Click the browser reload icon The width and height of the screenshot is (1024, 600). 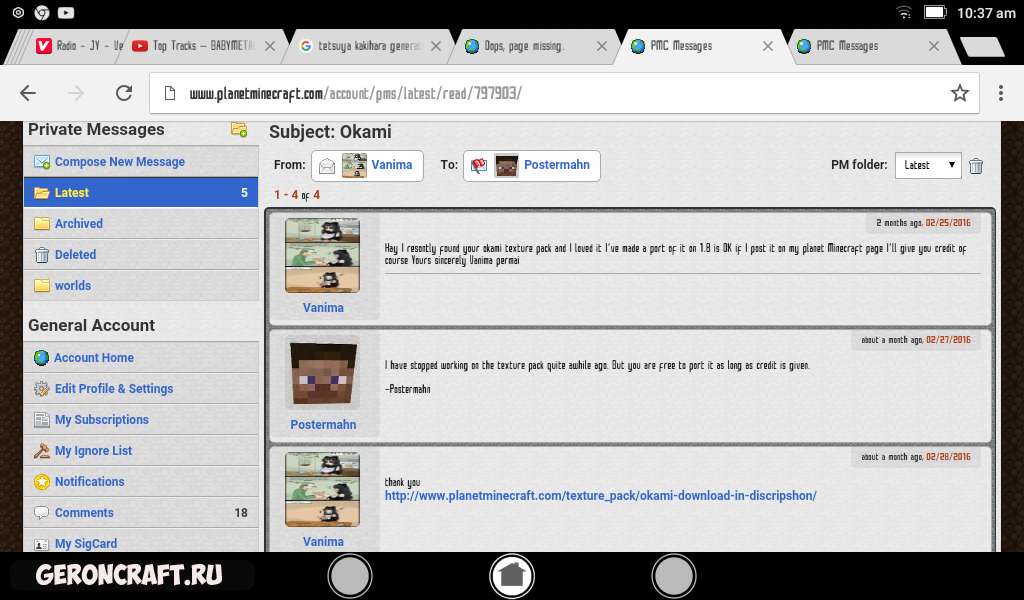[x=124, y=93]
